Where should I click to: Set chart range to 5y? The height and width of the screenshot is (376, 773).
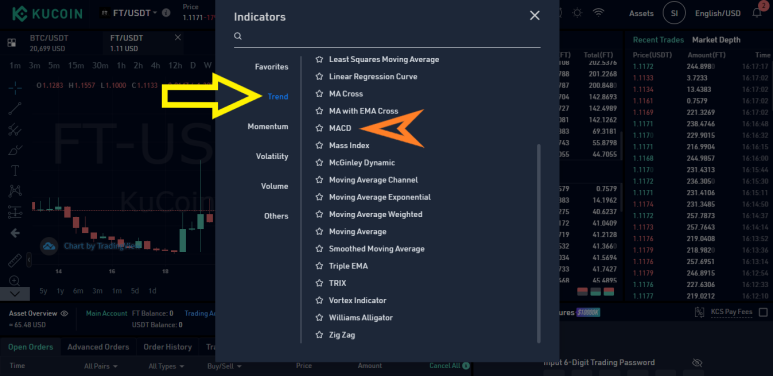[43, 291]
